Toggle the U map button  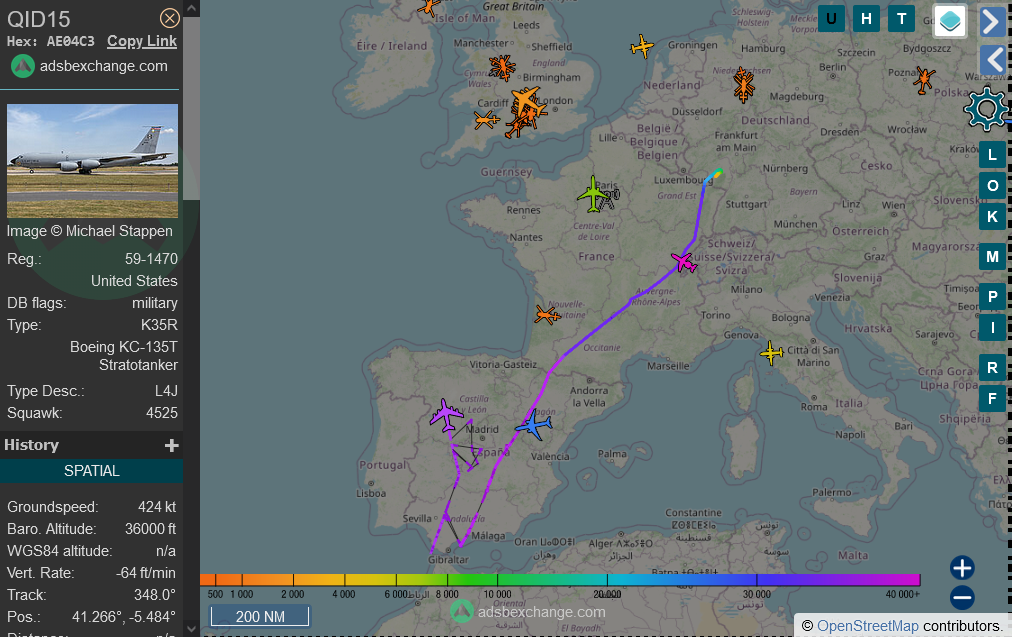pos(831,19)
